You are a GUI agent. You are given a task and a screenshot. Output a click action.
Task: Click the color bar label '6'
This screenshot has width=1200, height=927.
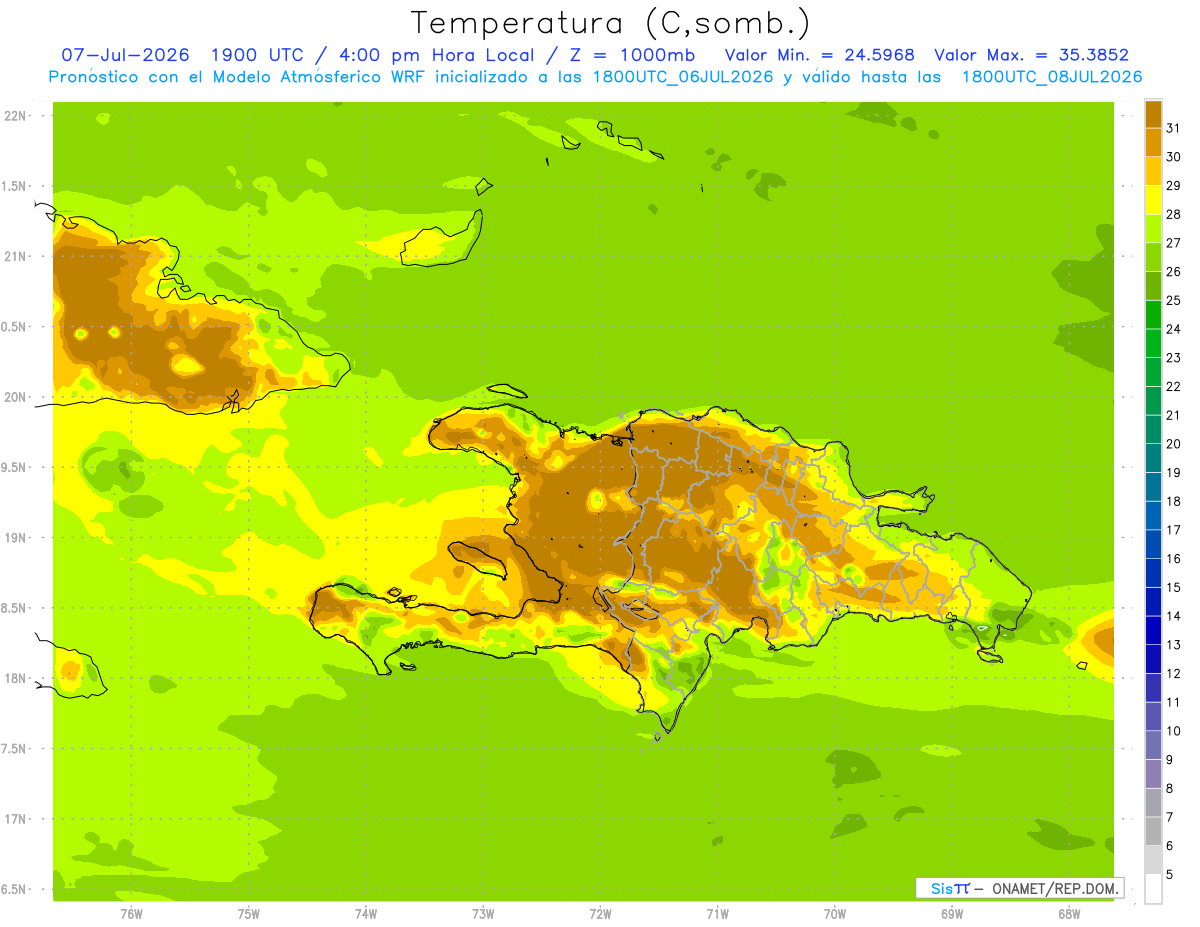(x=1170, y=846)
